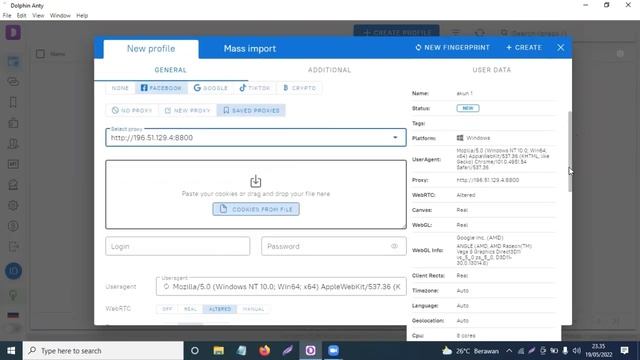Open the API sidebar icon
Viewport: 640px width, 360px height.
pos(13,164)
